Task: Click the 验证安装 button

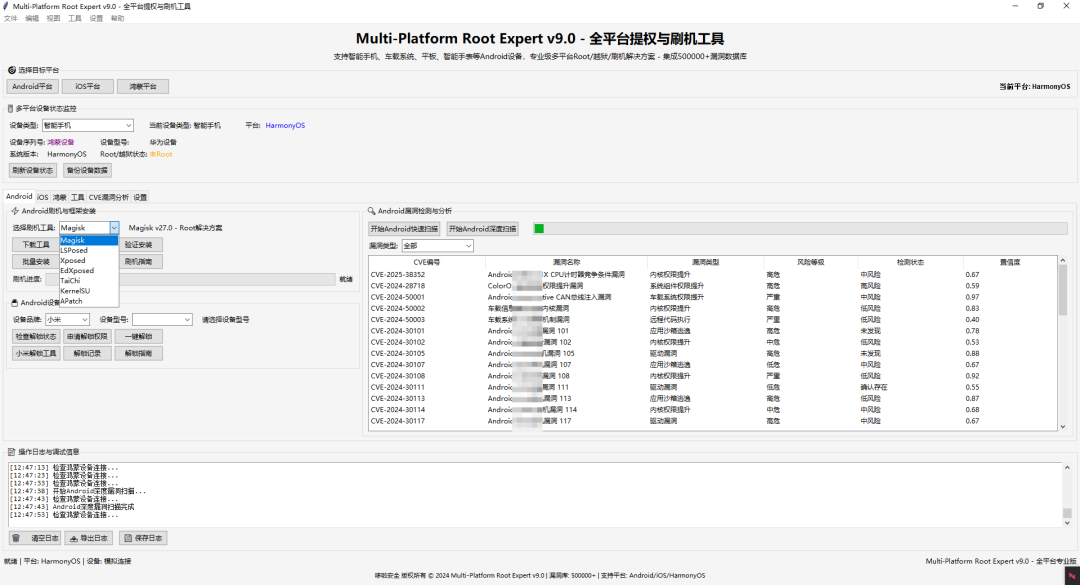Action: click(x=138, y=245)
